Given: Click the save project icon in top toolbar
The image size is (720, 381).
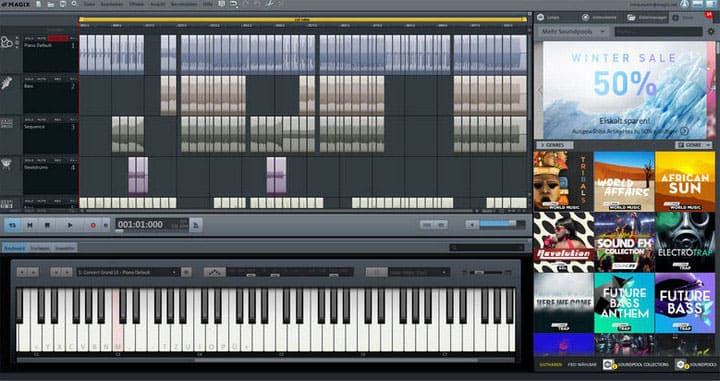Looking at the screenshot, I should (x=62, y=4).
